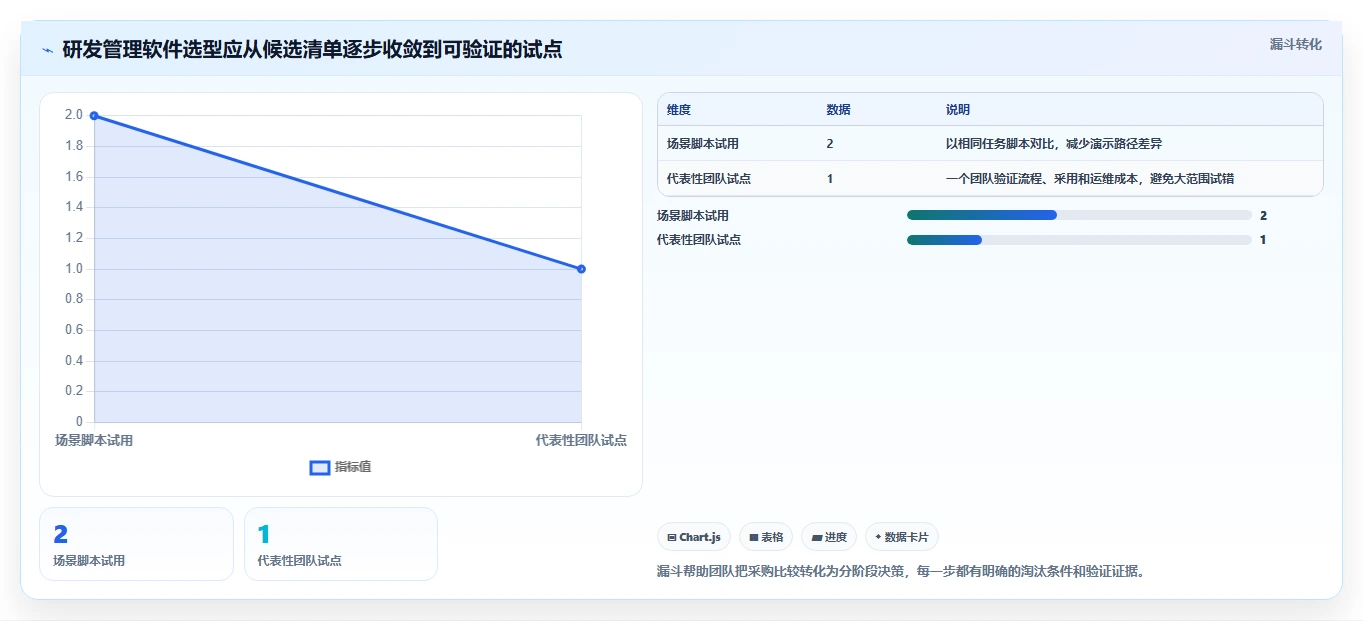Click the Chart.js tag chip
The width and height of the screenshot is (1363, 621).
[694, 537]
